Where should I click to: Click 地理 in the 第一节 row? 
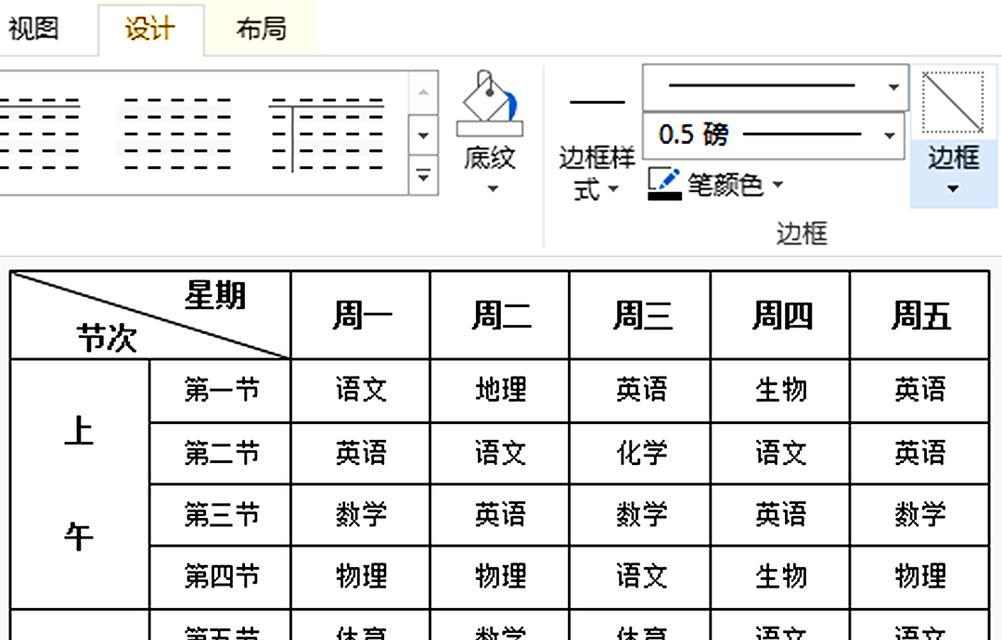(x=501, y=390)
